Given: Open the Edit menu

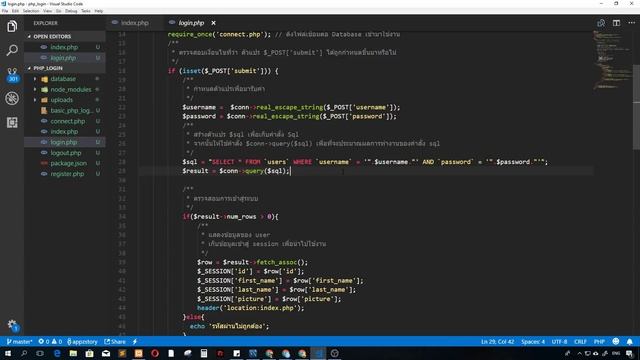Looking at the screenshot, I should point(16,11).
